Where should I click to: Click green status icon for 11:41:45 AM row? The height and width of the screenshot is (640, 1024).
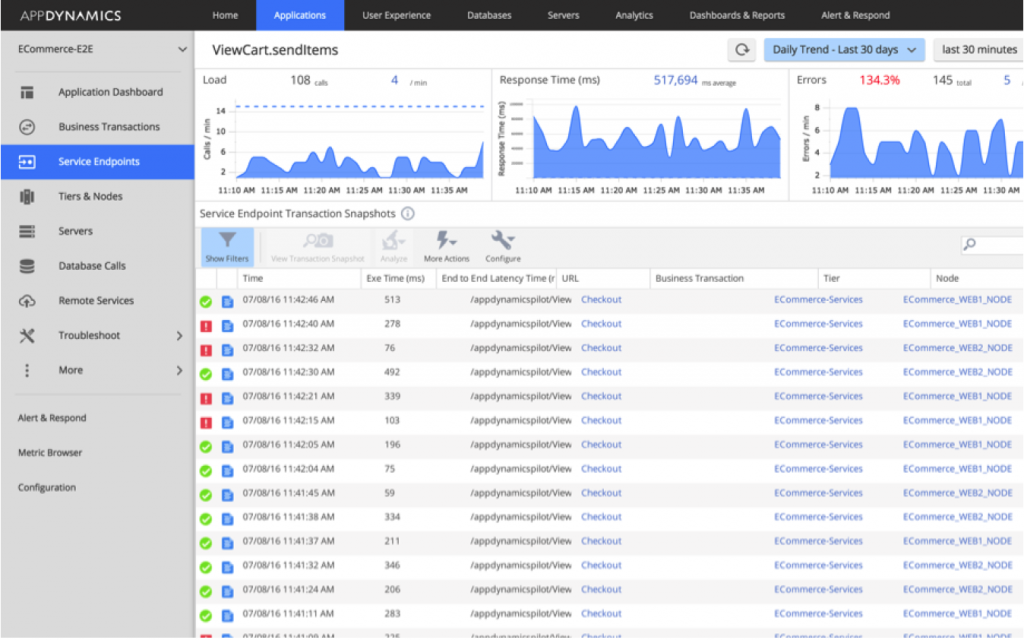[x=206, y=495]
